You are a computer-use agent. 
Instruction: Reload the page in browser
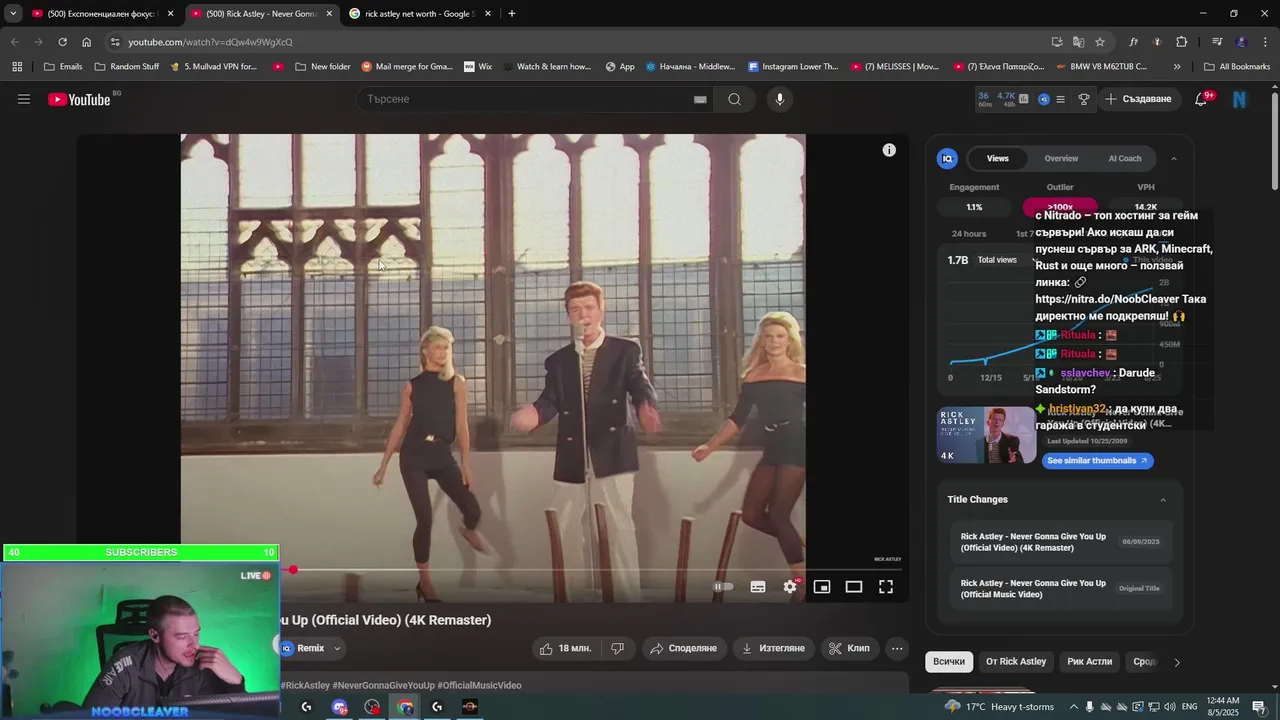pos(62,42)
